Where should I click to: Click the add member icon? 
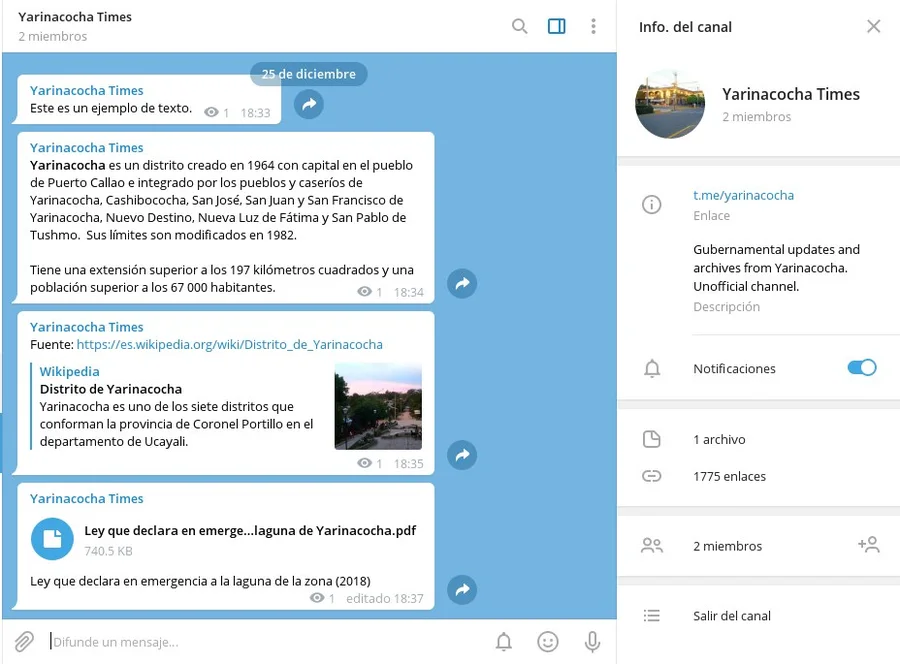pos(869,545)
